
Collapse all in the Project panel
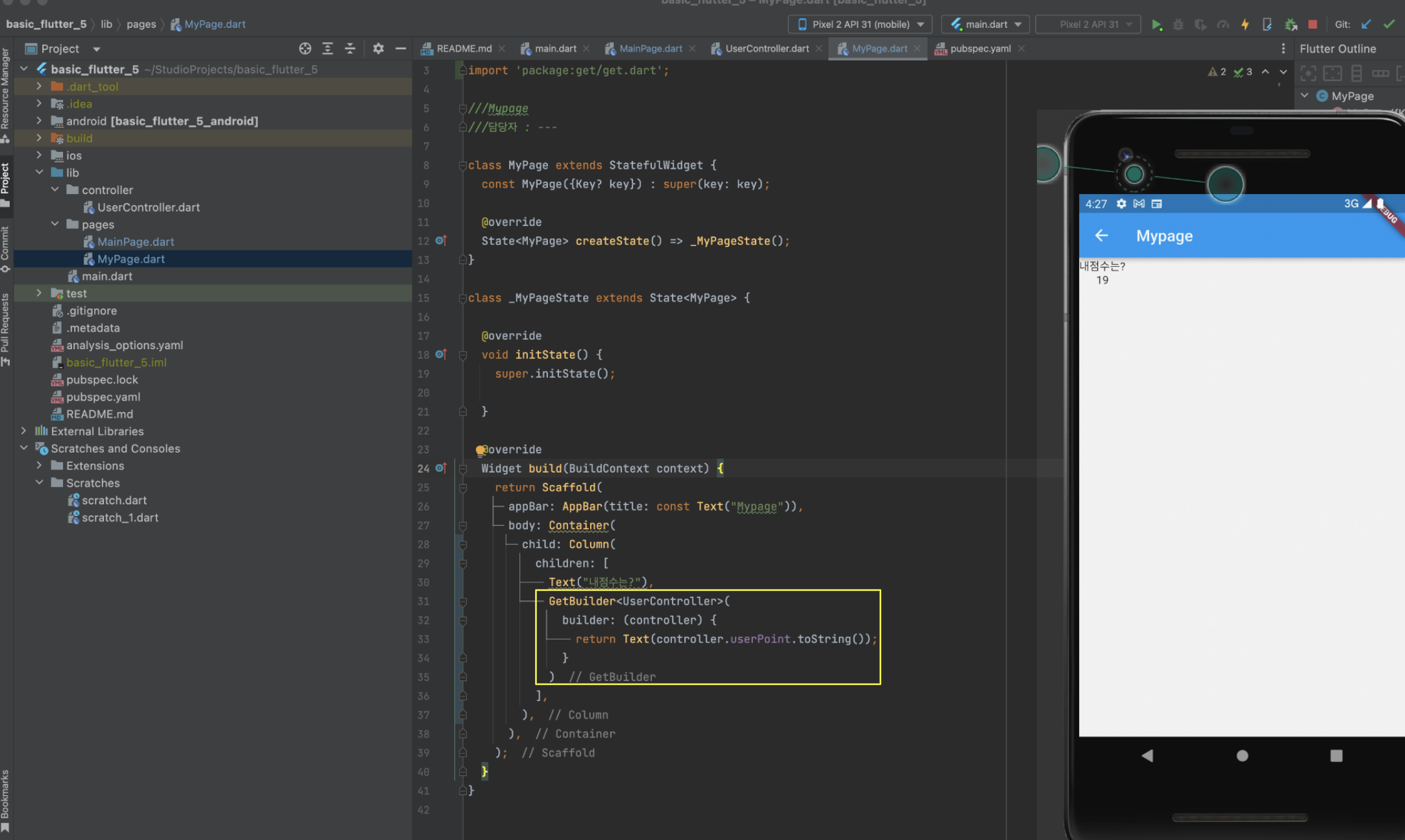350,49
